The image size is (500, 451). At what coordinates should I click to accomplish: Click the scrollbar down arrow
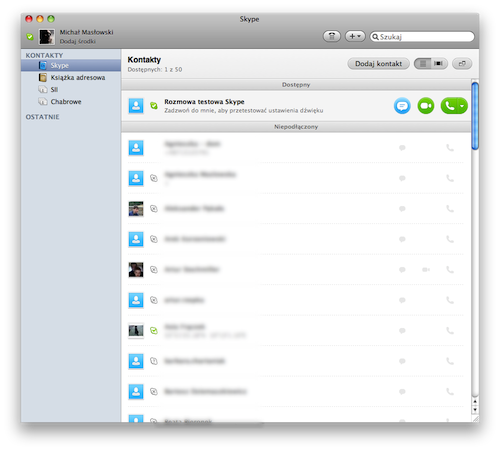(x=475, y=409)
